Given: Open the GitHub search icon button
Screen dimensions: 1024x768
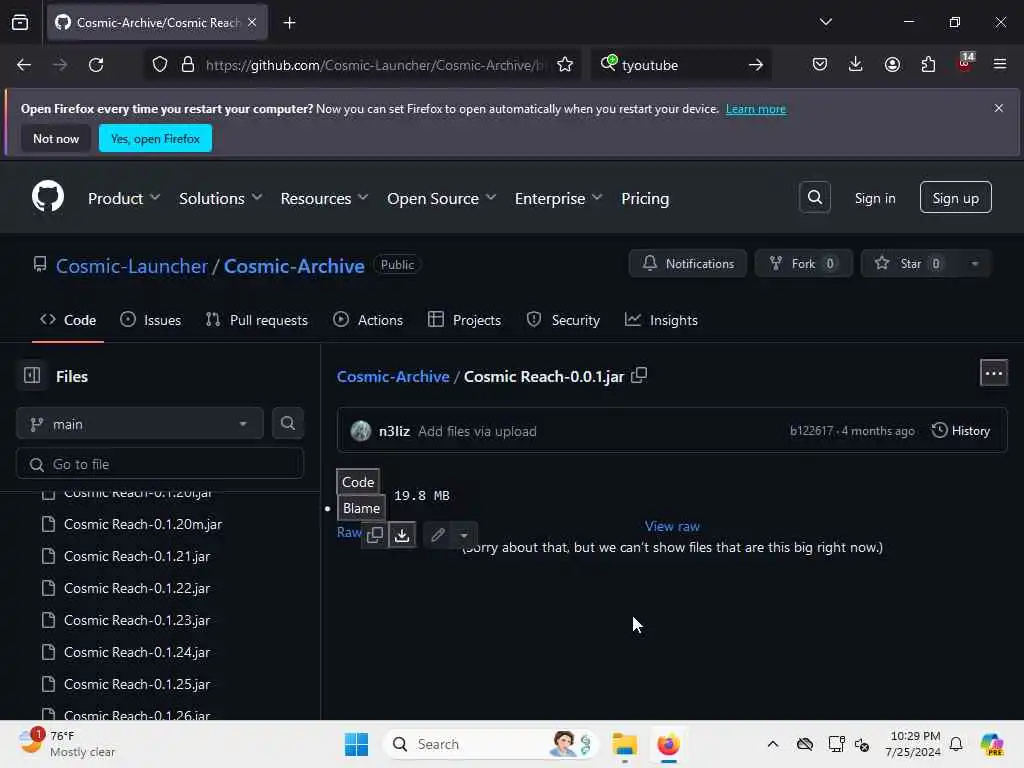Looking at the screenshot, I should tap(814, 197).
